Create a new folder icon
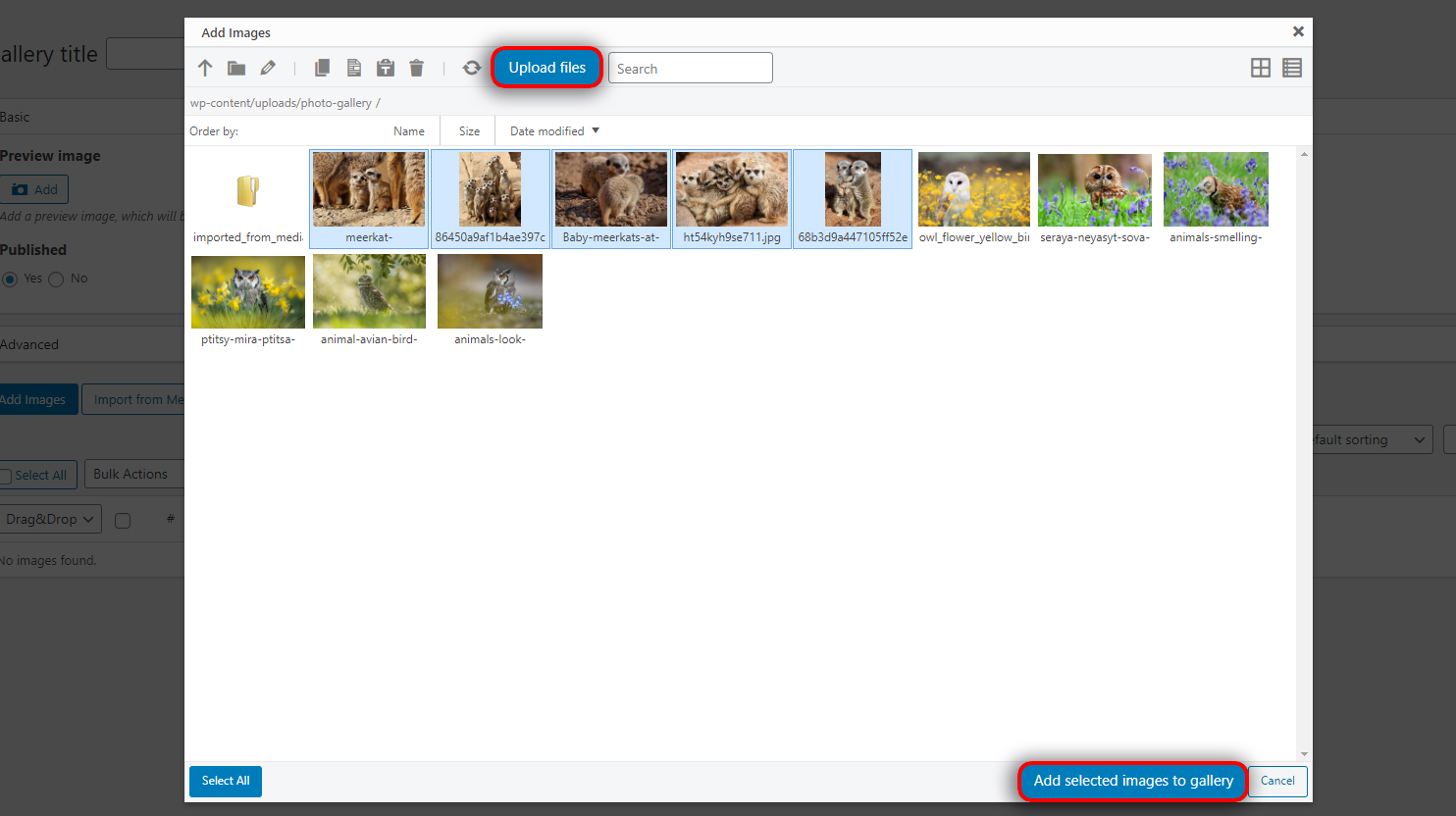The width and height of the screenshot is (1456, 816). (x=236, y=68)
